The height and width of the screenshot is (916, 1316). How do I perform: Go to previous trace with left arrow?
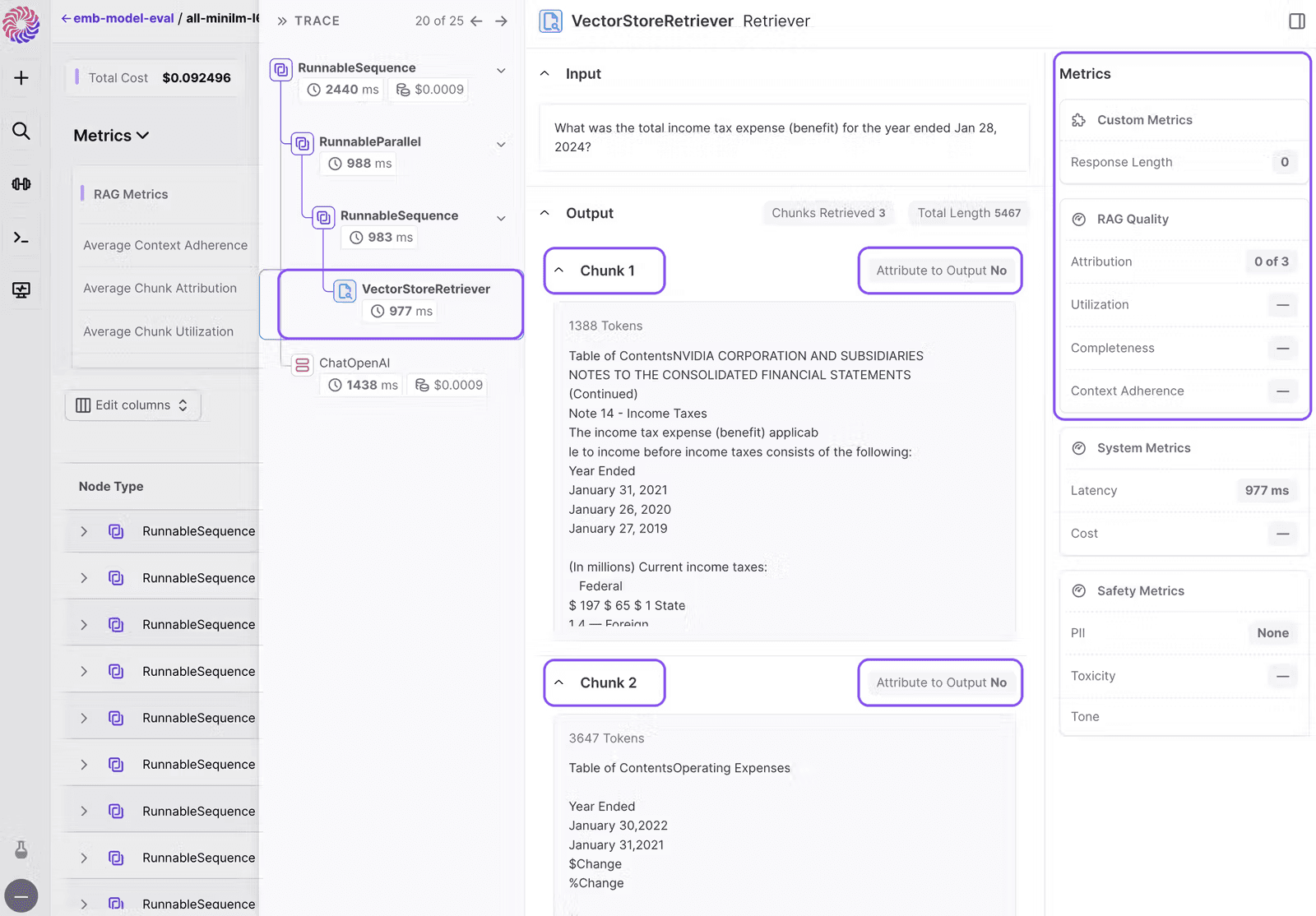click(x=476, y=21)
